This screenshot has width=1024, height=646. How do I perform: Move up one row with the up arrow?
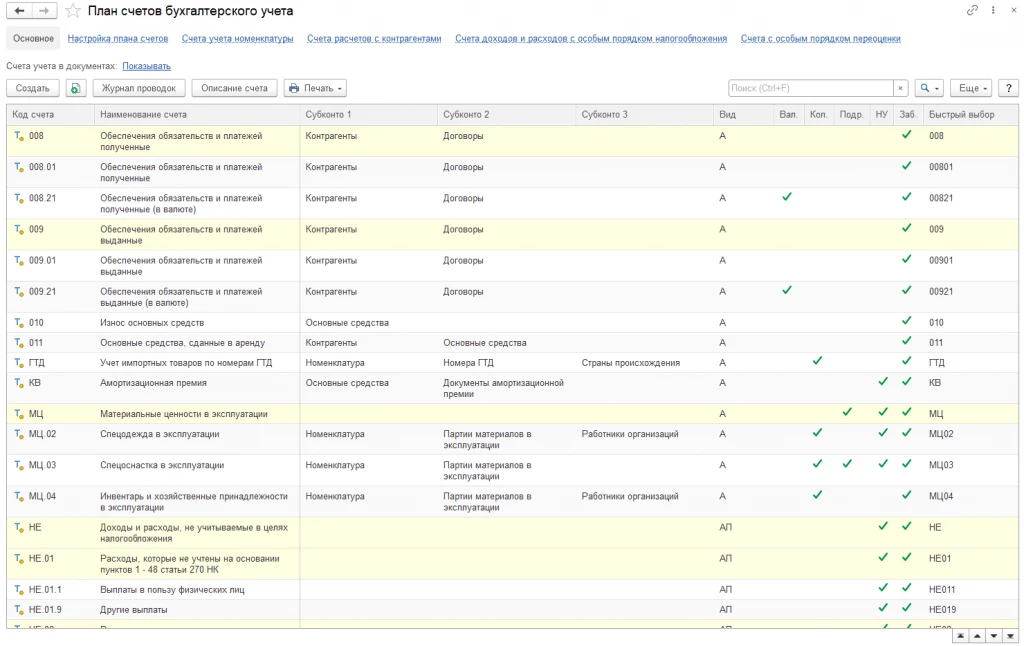point(977,636)
